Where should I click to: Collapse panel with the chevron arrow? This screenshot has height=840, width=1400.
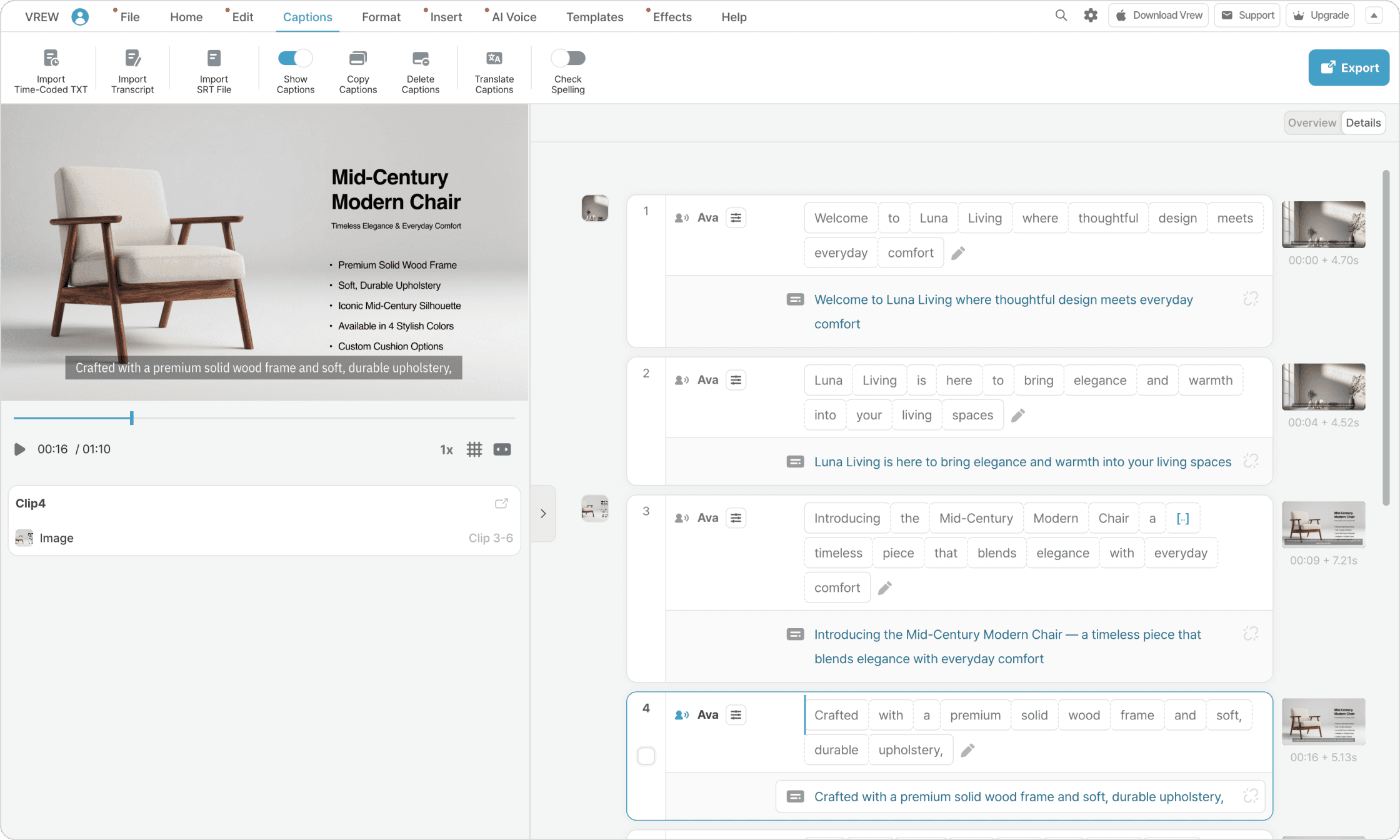(543, 513)
